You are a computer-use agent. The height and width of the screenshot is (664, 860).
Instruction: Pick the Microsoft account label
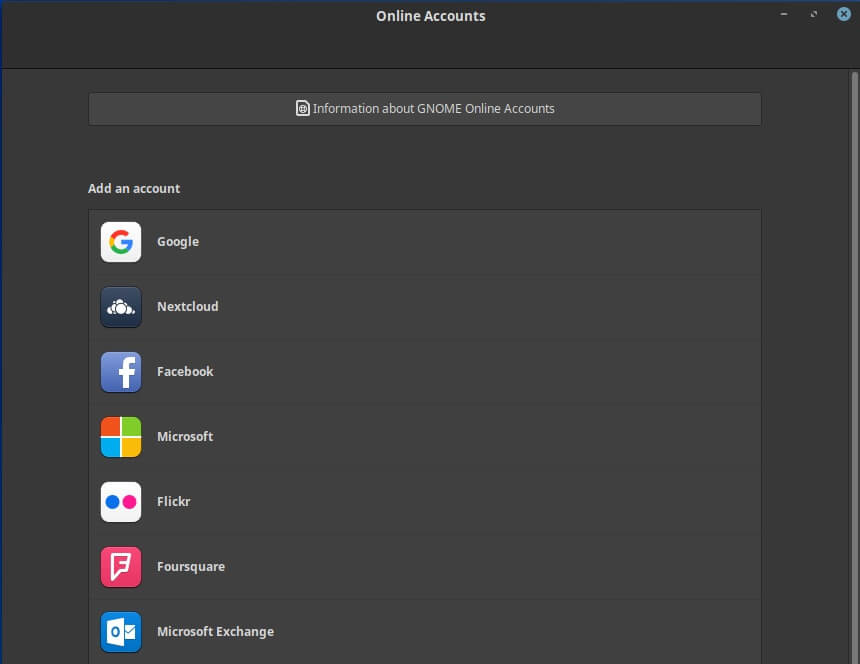185,437
